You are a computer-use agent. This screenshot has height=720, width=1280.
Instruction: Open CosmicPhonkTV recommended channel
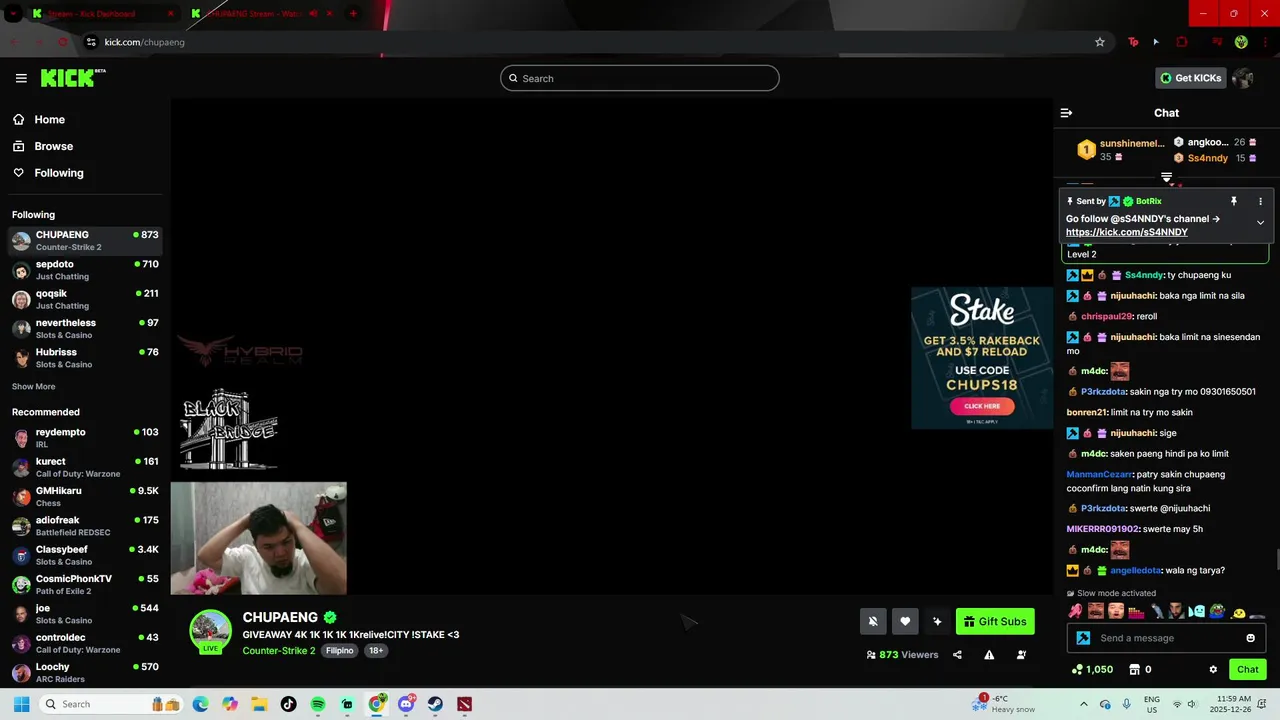pyautogui.click(x=85, y=585)
